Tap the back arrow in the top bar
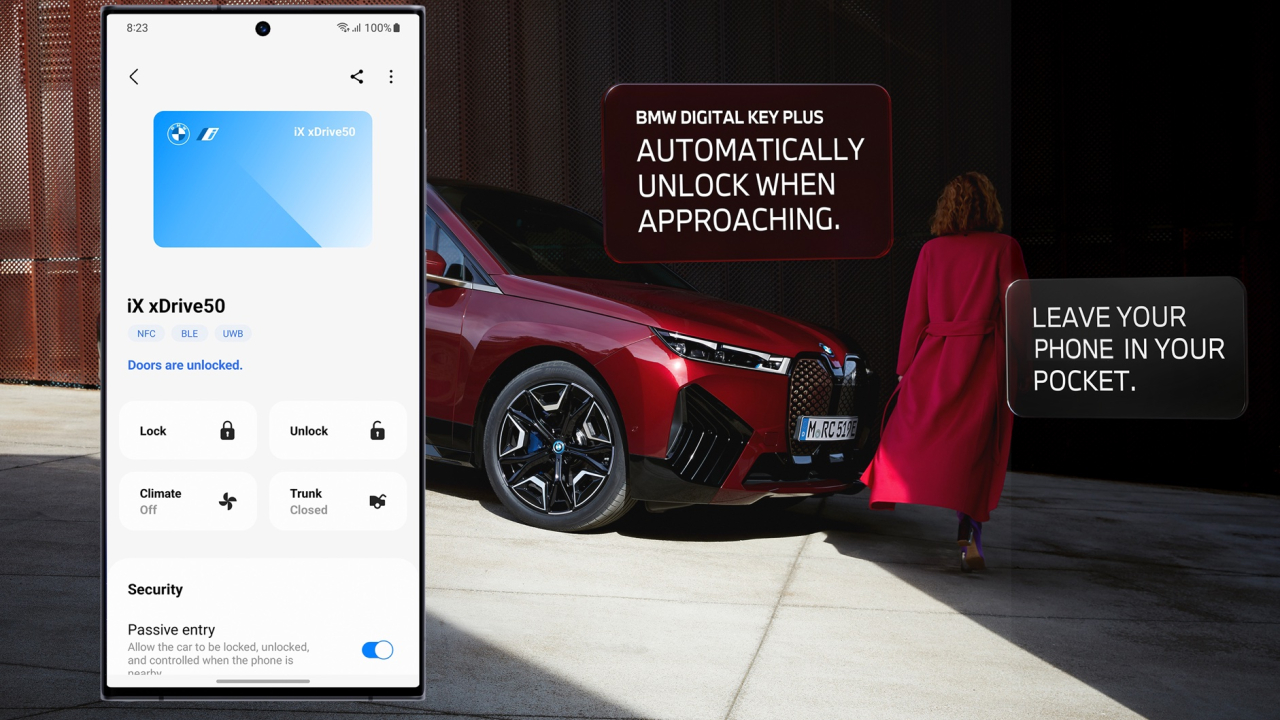The height and width of the screenshot is (720, 1280). pyautogui.click(x=134, y=76)
